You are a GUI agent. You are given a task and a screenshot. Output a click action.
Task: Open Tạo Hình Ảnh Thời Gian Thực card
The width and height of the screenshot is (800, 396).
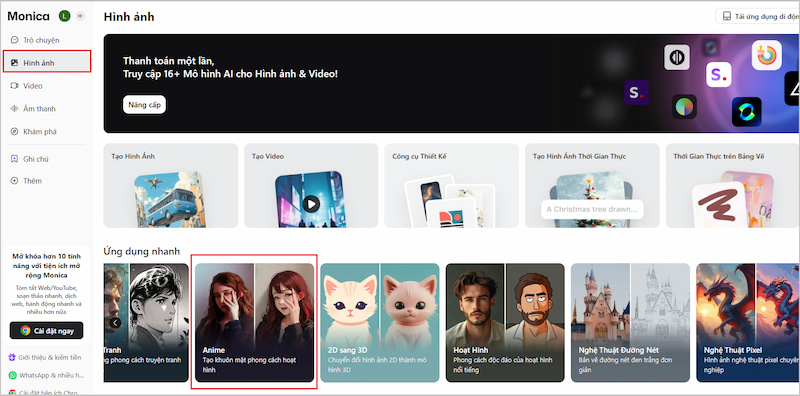pyautogui.click(x=592, y=185)
